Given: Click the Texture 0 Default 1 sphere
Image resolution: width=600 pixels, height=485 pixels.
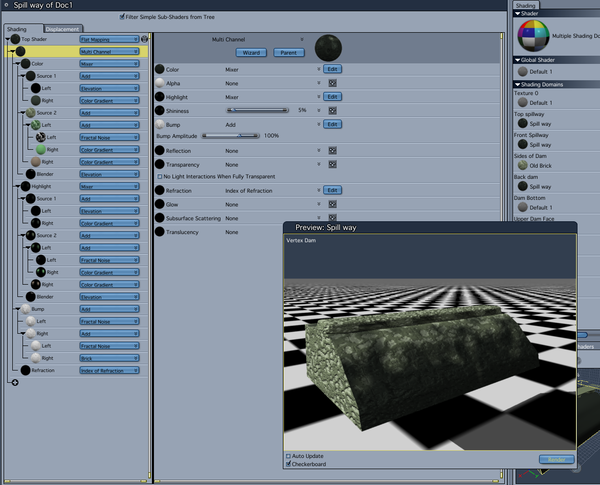Looking at the screenshot, I should (x=522, y=102).
